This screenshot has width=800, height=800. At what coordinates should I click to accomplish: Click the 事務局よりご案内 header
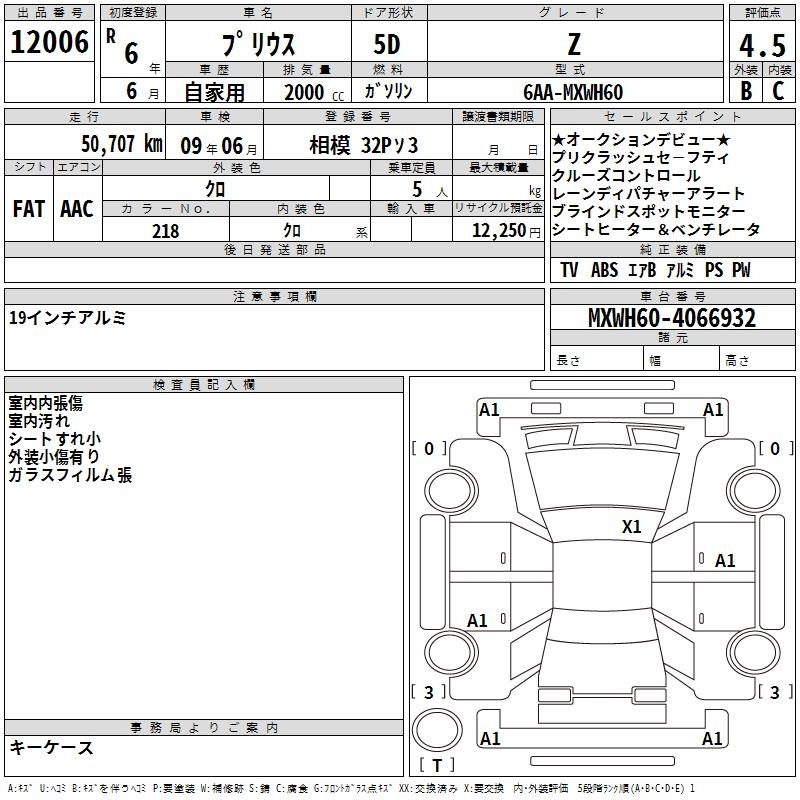point(204,728)
